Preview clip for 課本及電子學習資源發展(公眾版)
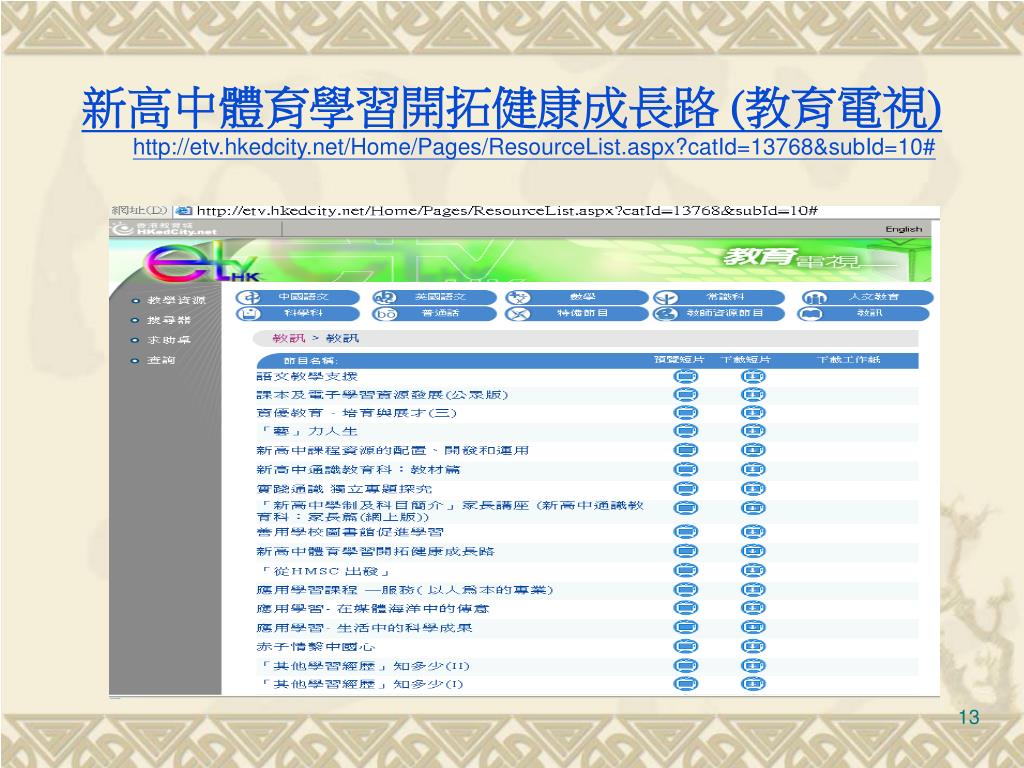Screen dimensions: 1024x768 point(685,394)
